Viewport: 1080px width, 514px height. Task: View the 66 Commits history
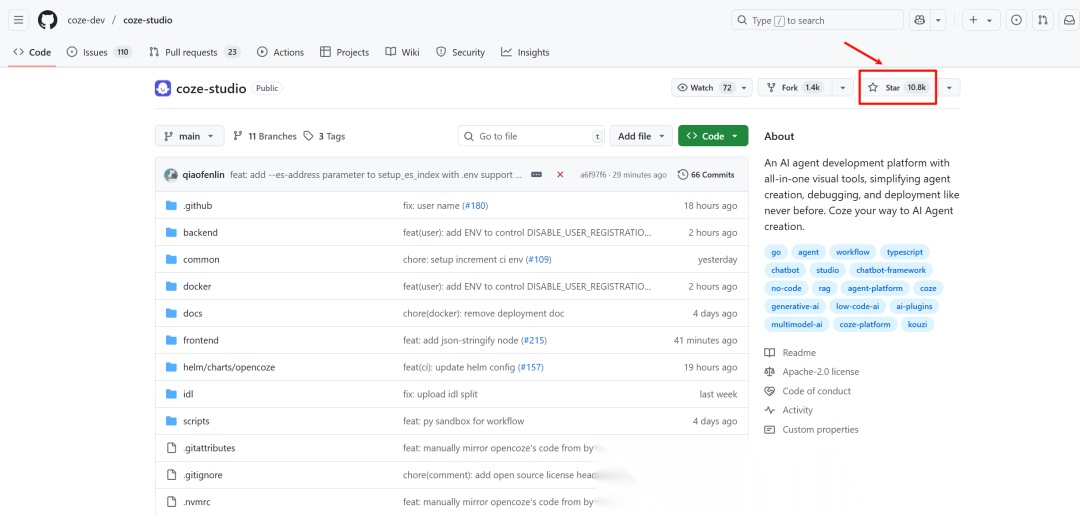click(706, 175)
